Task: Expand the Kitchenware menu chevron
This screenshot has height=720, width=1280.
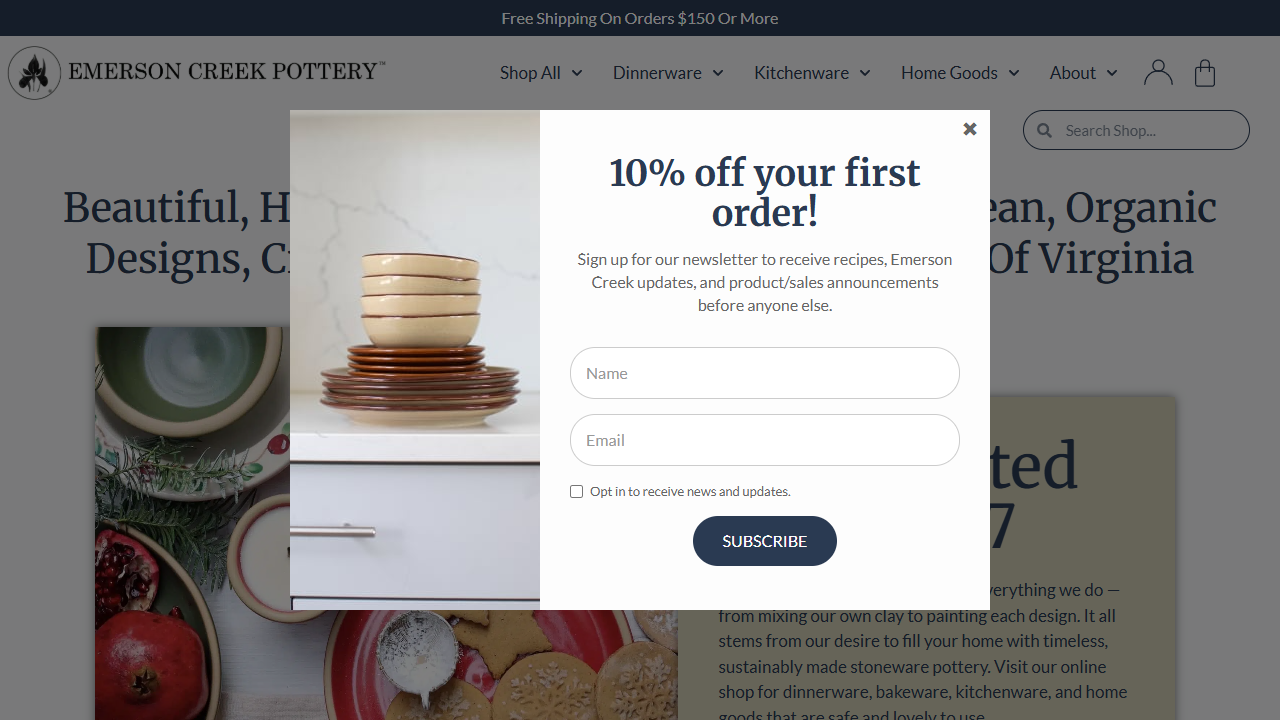Action: [865, 73]
